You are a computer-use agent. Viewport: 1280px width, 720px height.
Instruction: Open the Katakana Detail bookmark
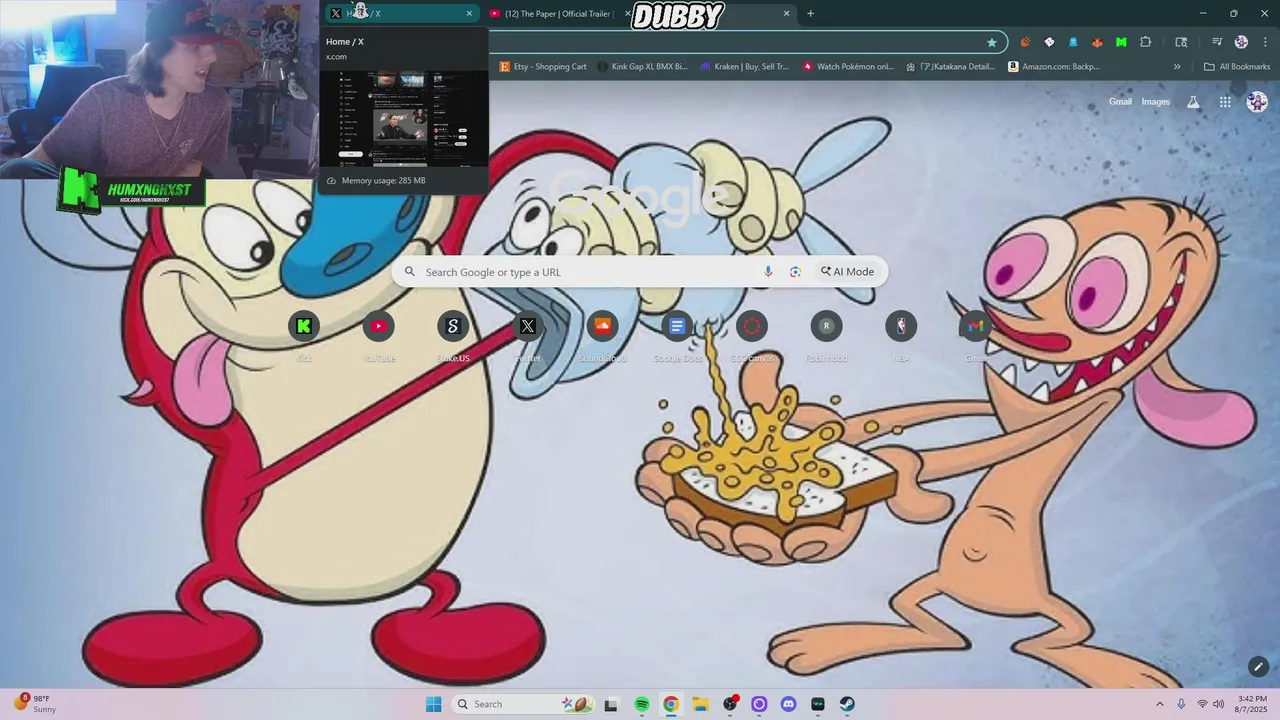pyautogui.click(x=951, y=67)
